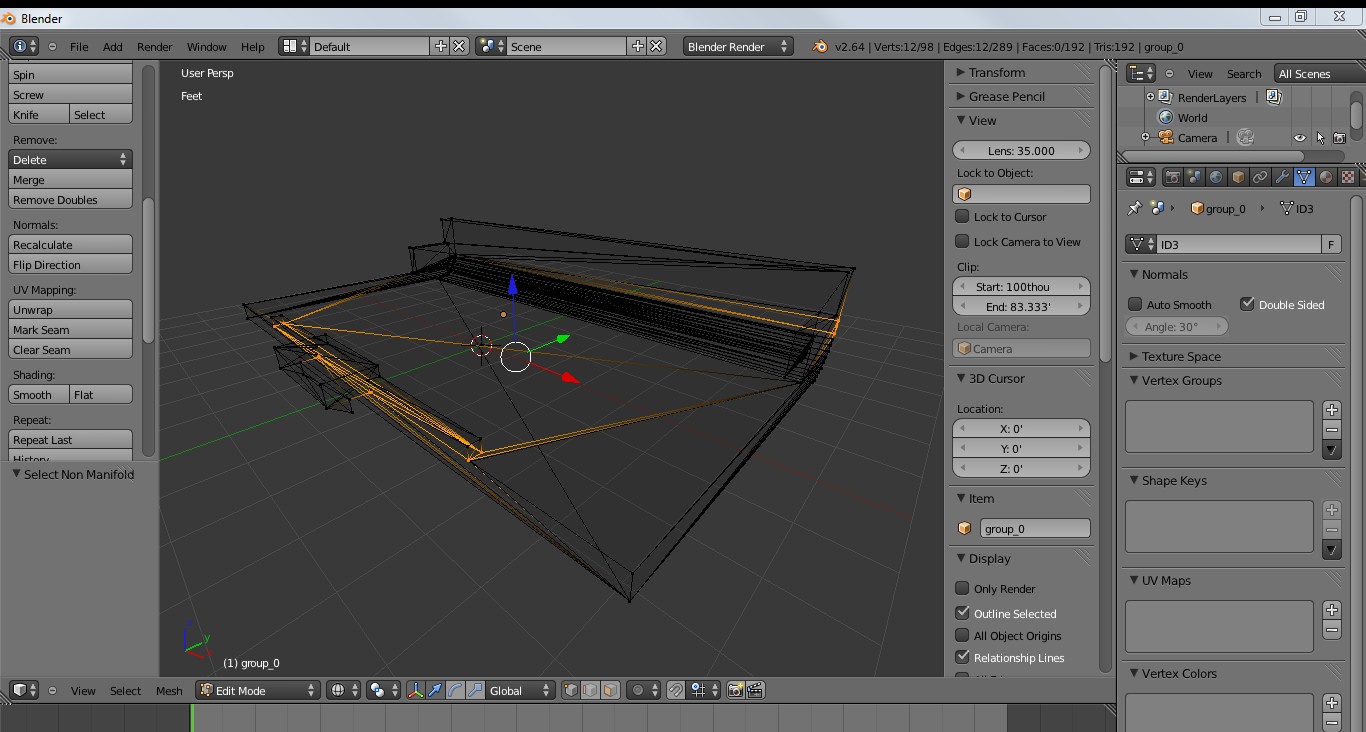The image size is (1366, 732).
Task: Click the OpenGL render animation clapper icon
Action: (756, 690)
